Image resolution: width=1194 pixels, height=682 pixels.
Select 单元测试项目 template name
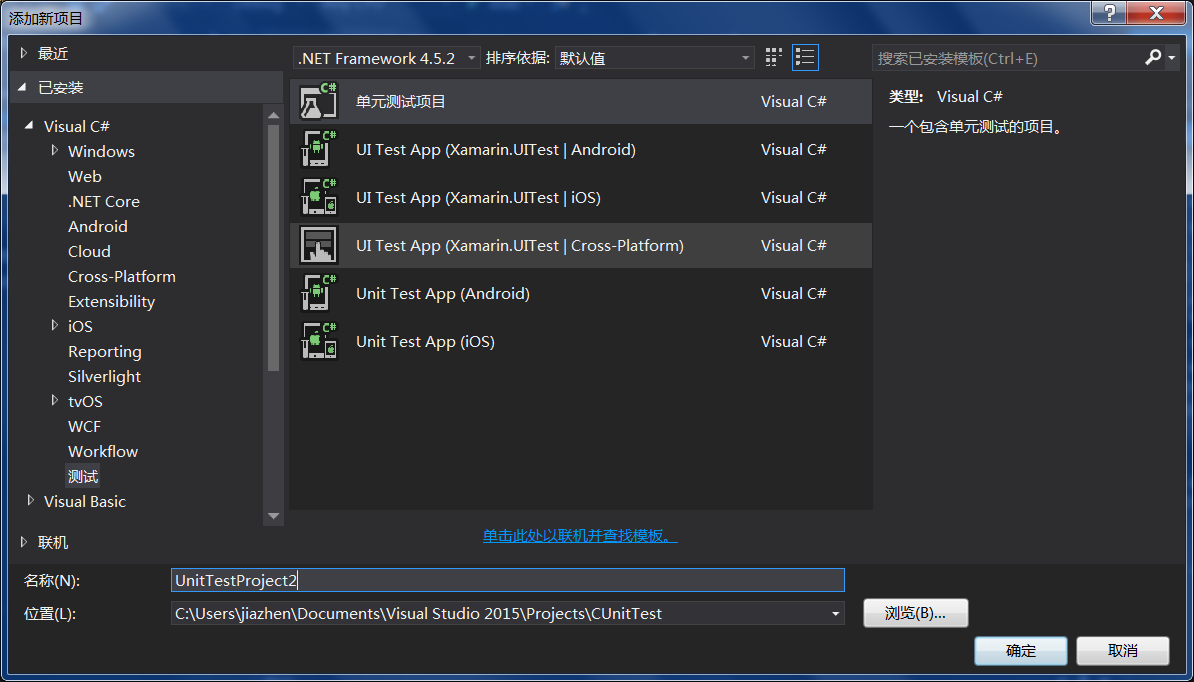tap(401, 102)
